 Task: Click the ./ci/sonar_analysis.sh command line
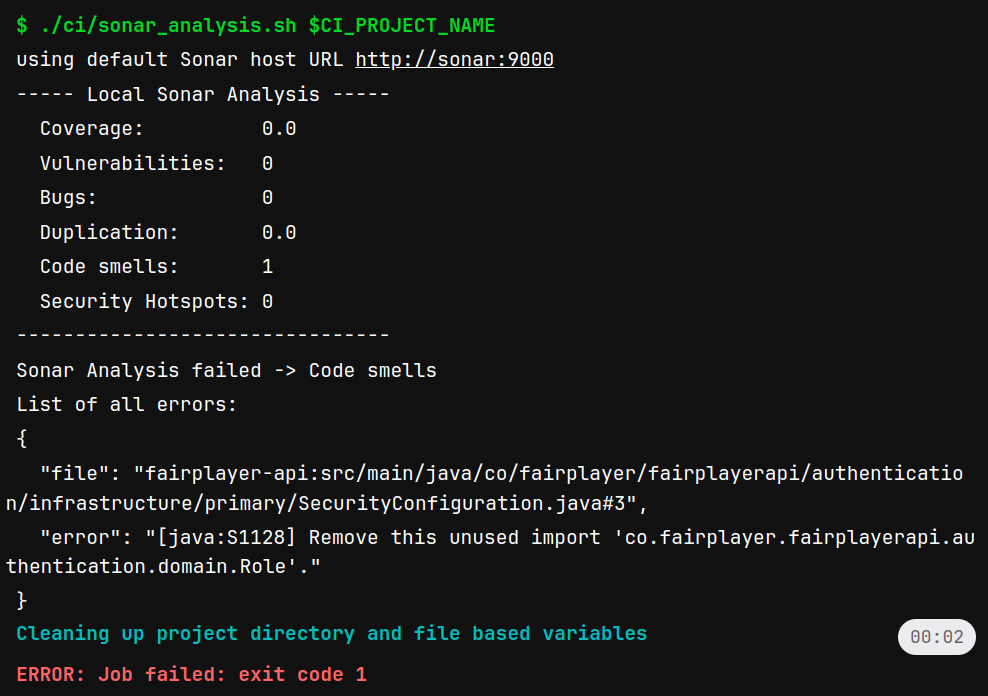[160, 25]
